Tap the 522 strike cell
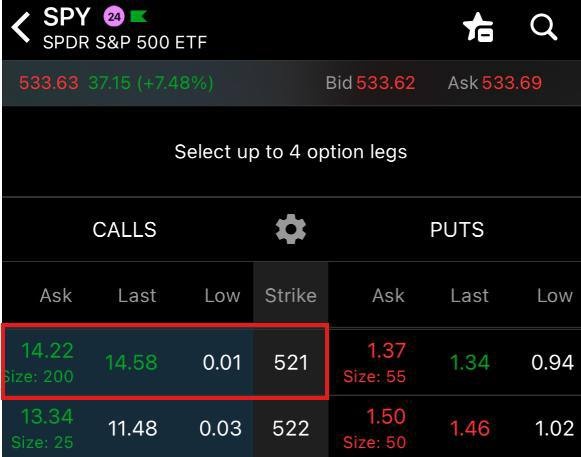Image resolution: width=581 pixels, height=457 pixels. click(x=291, y=428)
